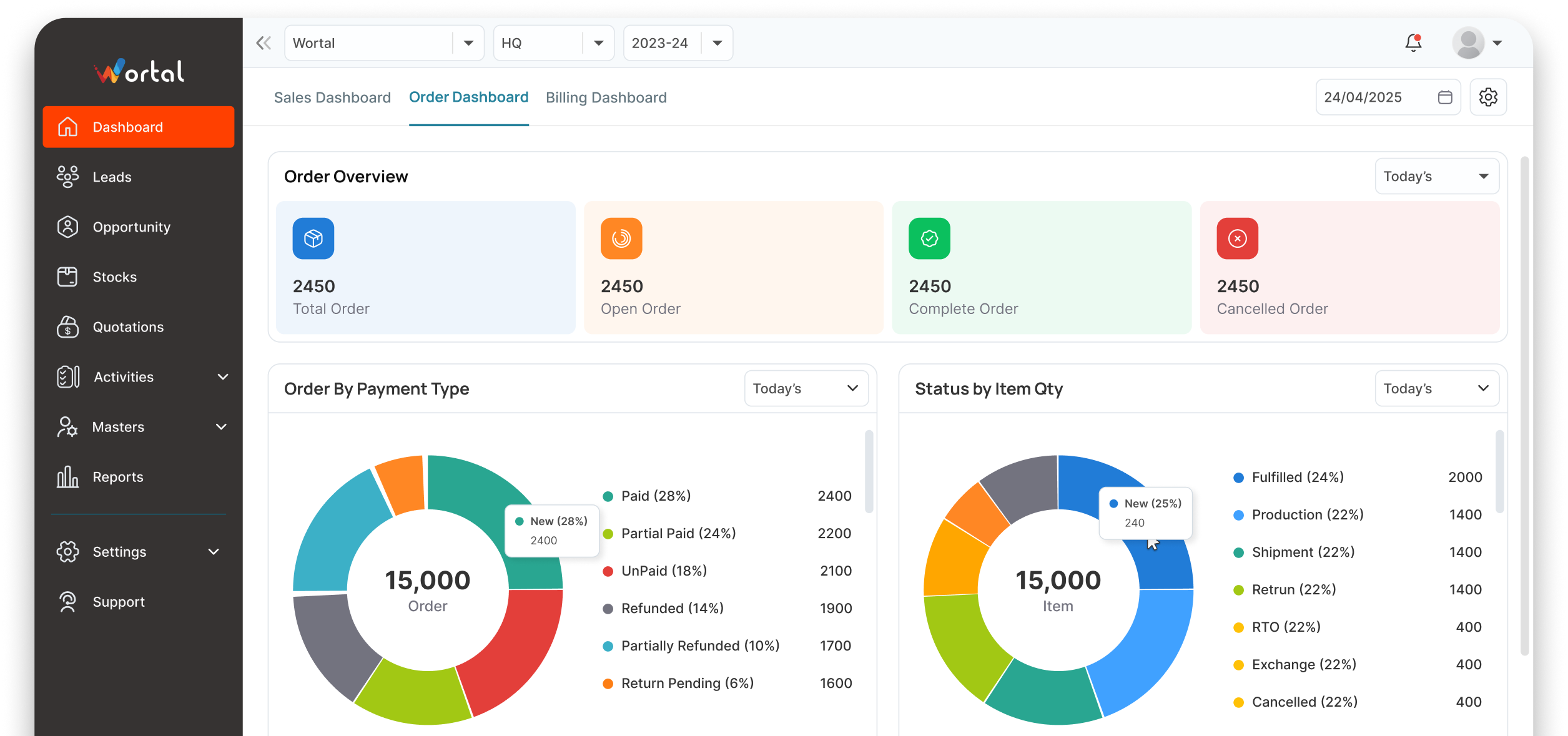Screen dimensions: 1568x736
Task: Click the Wortal logo
Action: tap(139, 71)
